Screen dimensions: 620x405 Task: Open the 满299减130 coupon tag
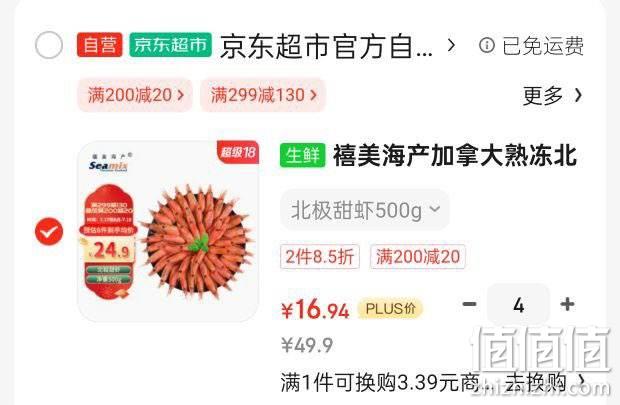[x=263, y=95]
